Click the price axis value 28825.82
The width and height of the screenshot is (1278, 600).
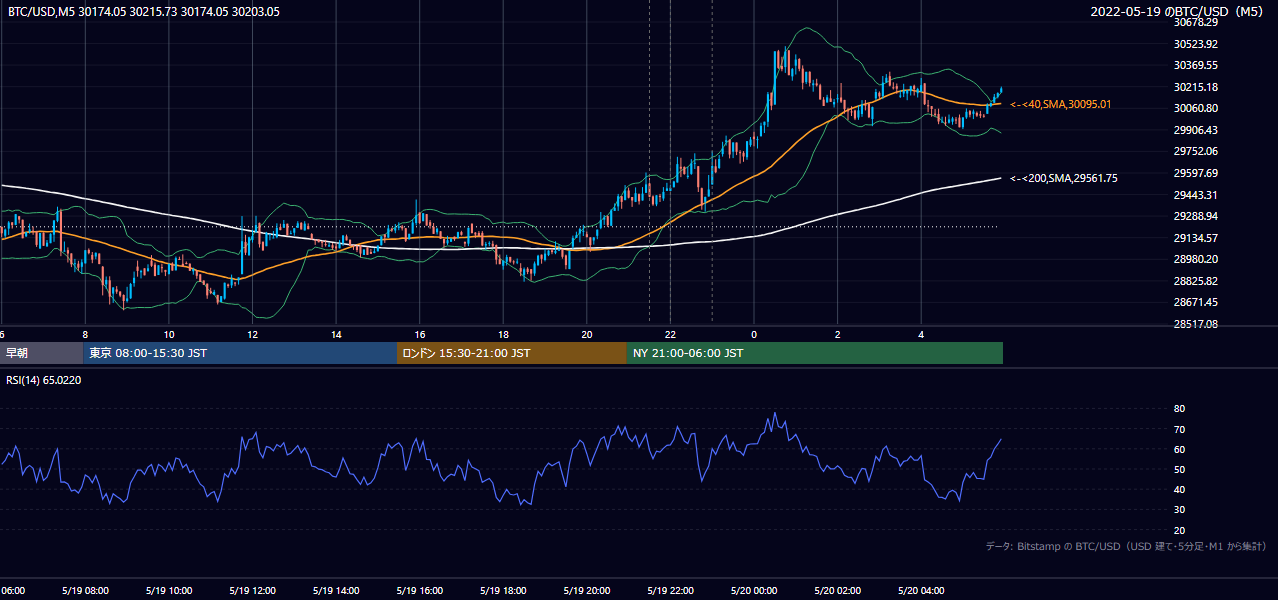1197,281
